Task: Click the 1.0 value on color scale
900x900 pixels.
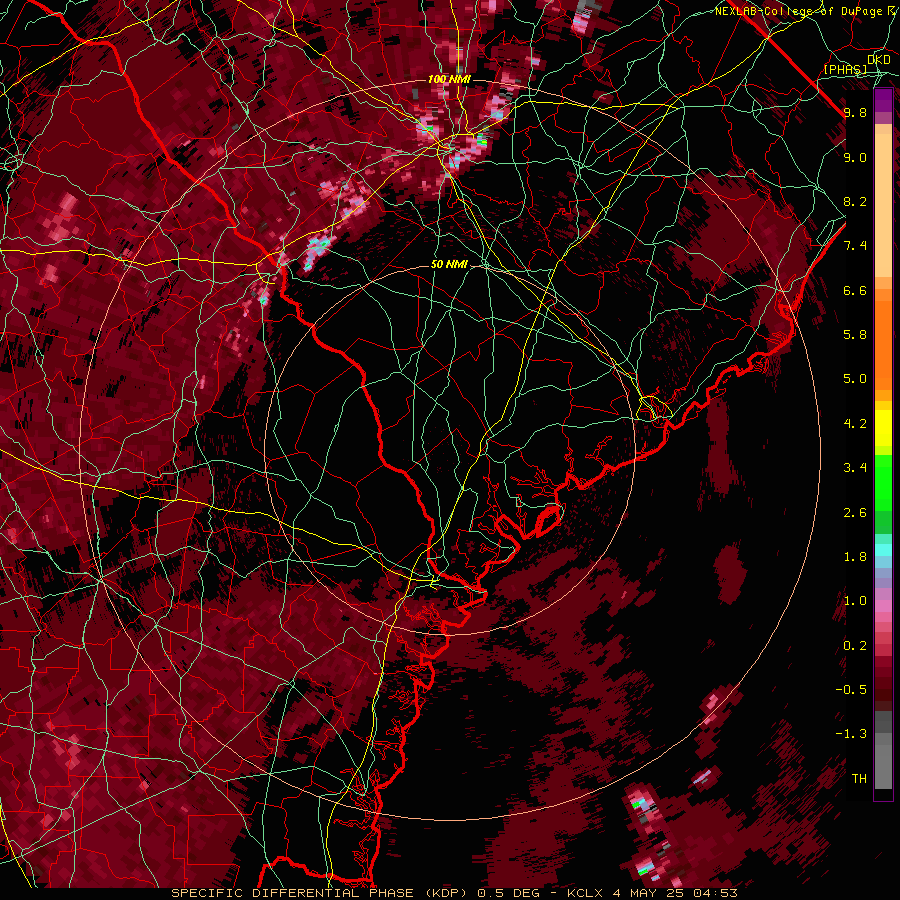Action: click(x=855, y=601)
